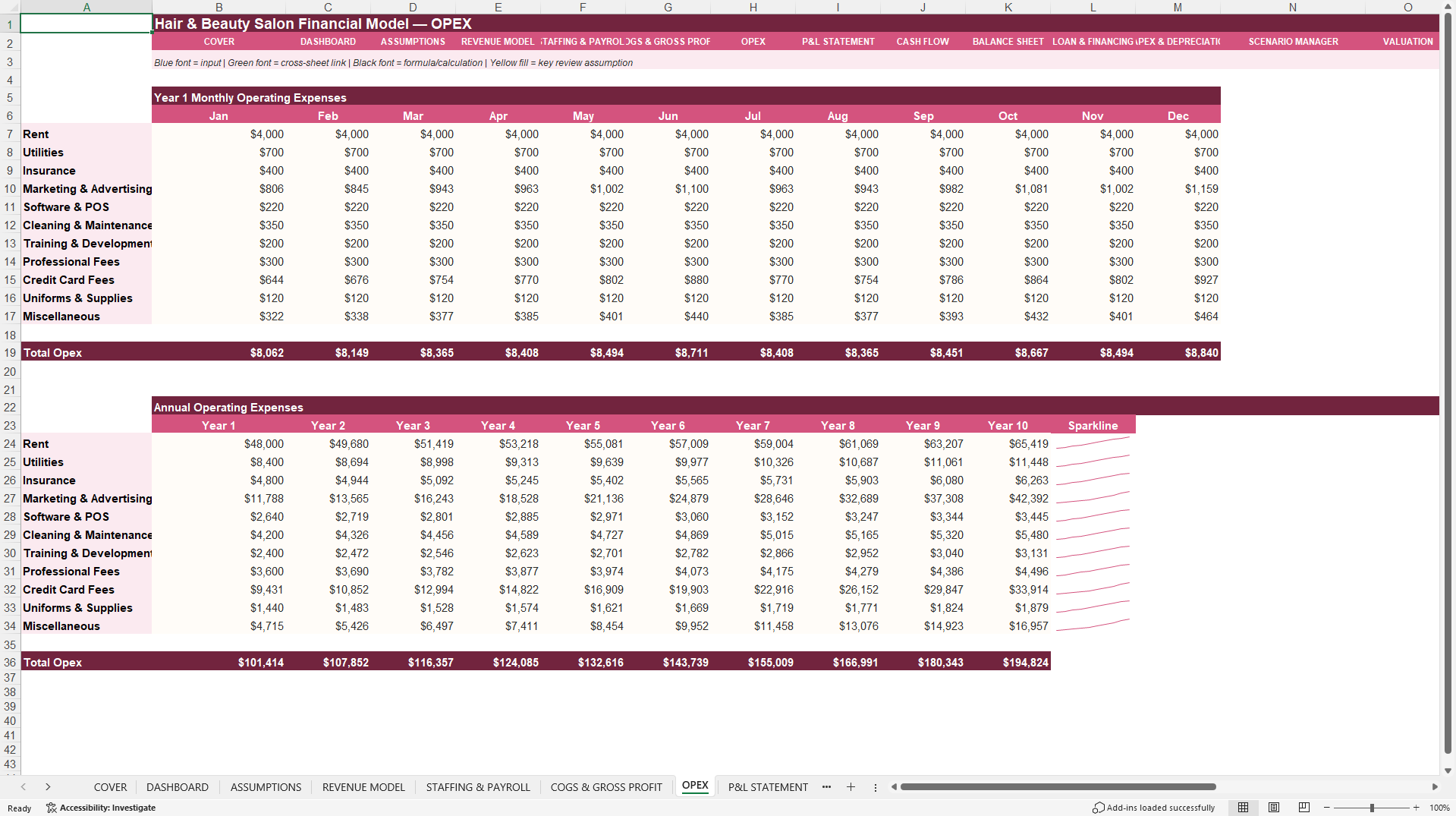Open the P&L STATEMENT sheet tab
The width and height of the screenshot is (1456, 816).
click(x=768, y=787)
